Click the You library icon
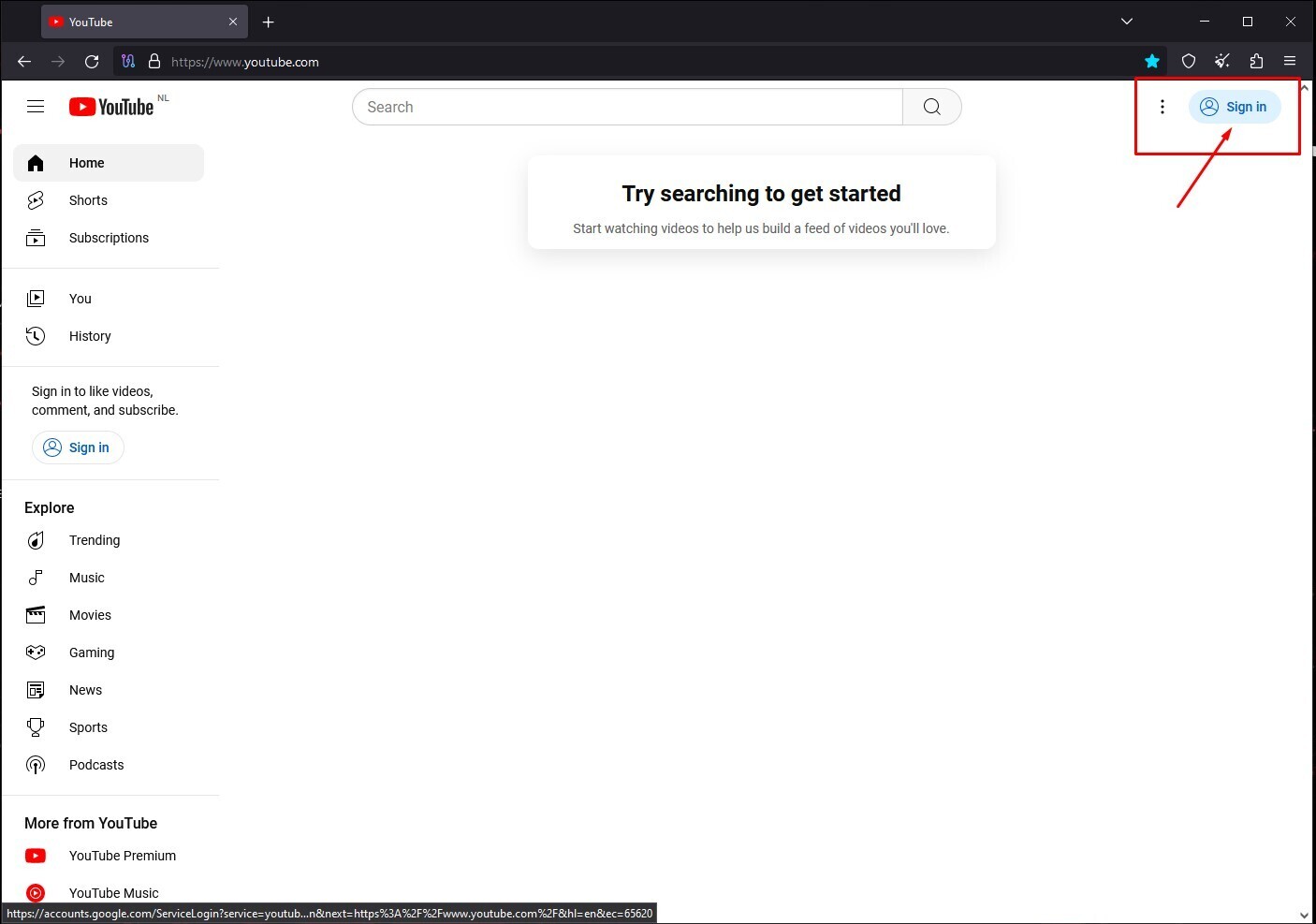Image resolution: width=1316 pixels, height=924 pixels. click(x=36, y=299)
